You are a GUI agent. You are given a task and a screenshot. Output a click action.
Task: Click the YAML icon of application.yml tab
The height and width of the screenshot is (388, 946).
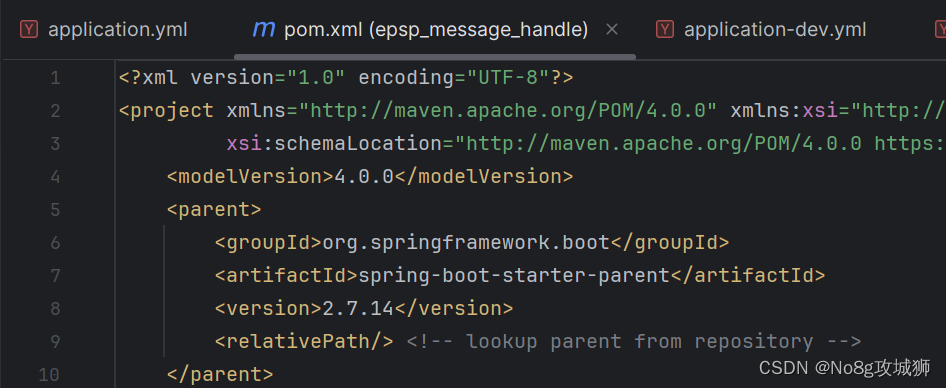[29, 30]
